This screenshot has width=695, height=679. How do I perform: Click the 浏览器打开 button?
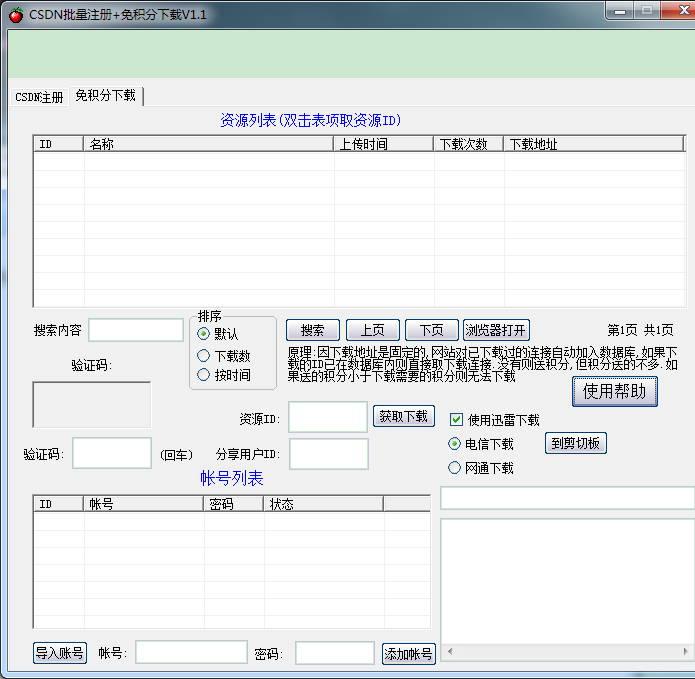click(496, 330)
